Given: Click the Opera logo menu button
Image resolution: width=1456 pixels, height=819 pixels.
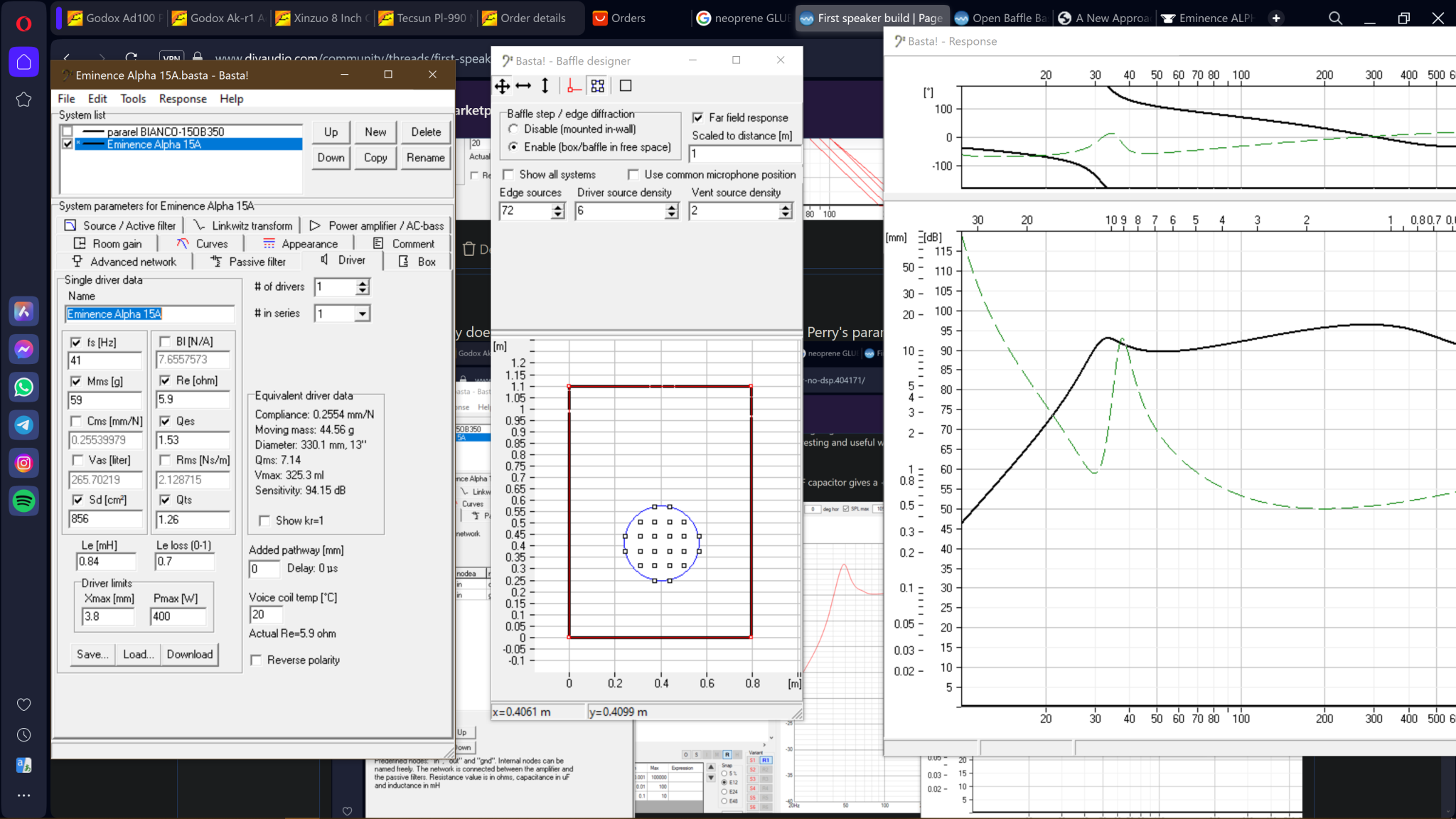Looking at the screenshot, I should (x=23, y=23).
